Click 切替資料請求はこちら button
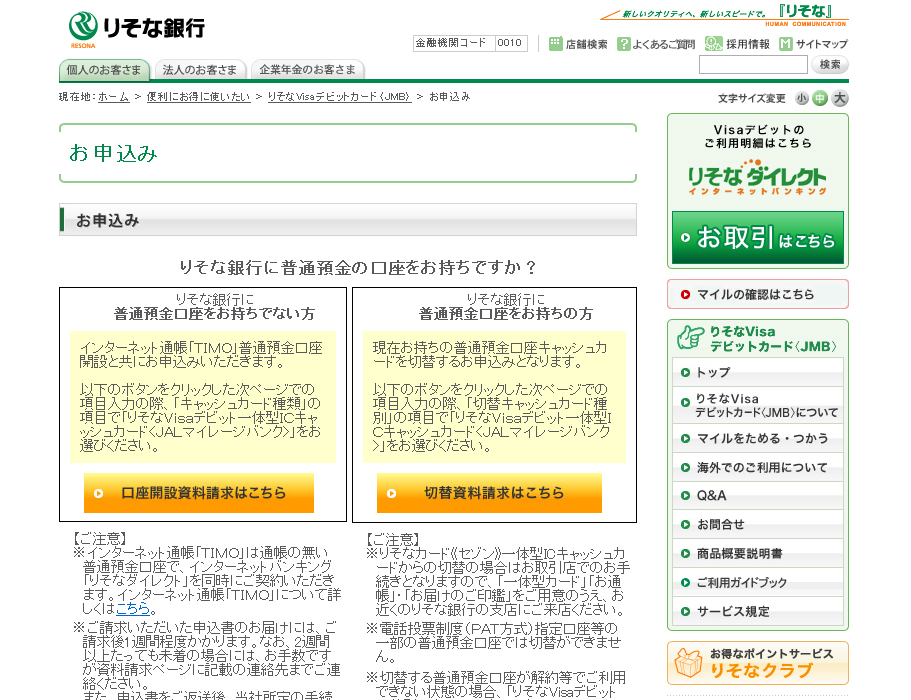This screenshot has height=700, width=911. (x=489, y=493)
